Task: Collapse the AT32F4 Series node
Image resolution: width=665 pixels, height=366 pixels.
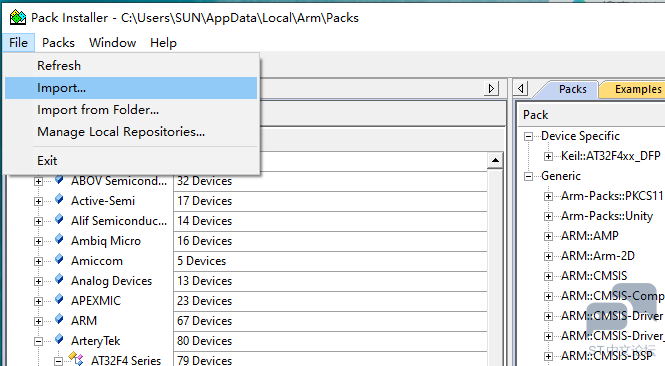Action: [58, 361]
